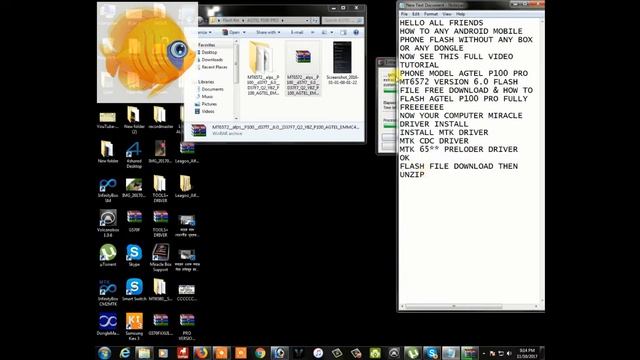Open the Skype desktop shortcut
The width and height of the screenshot is (640, 360).
pos(134,256)
